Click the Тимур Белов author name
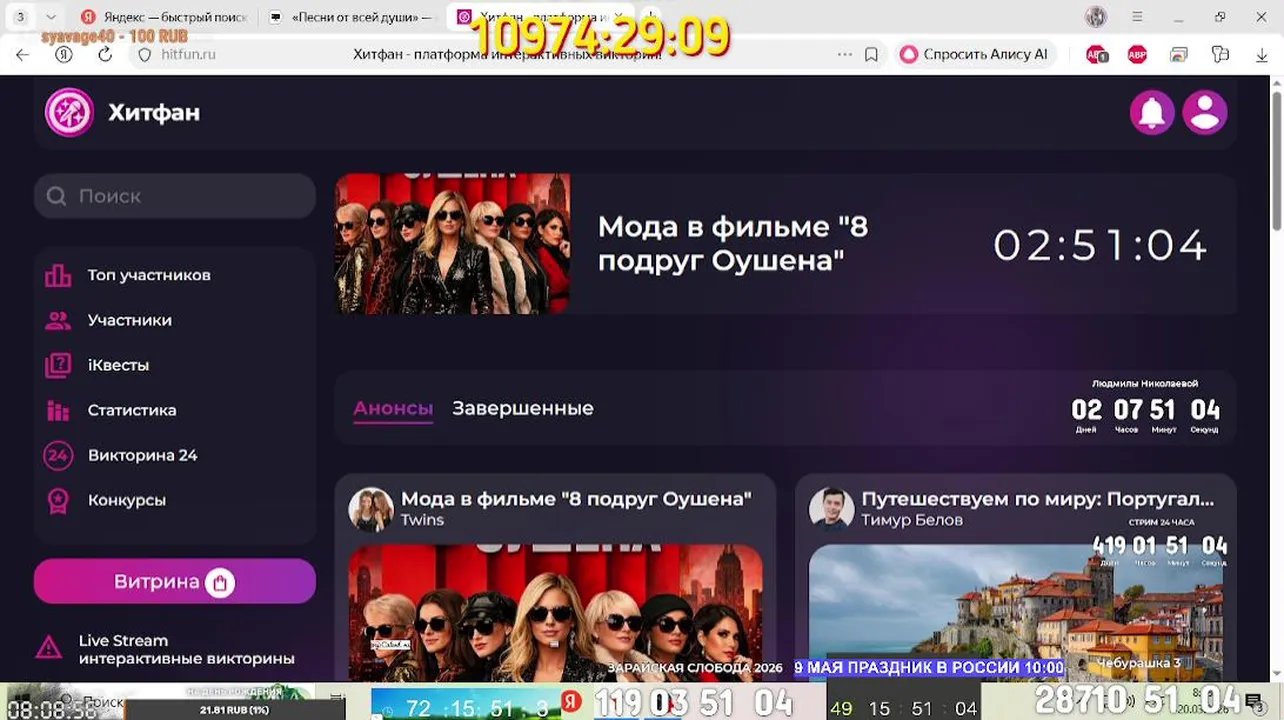This screenshot has height=720, width=1284. (x=912, y=520)
